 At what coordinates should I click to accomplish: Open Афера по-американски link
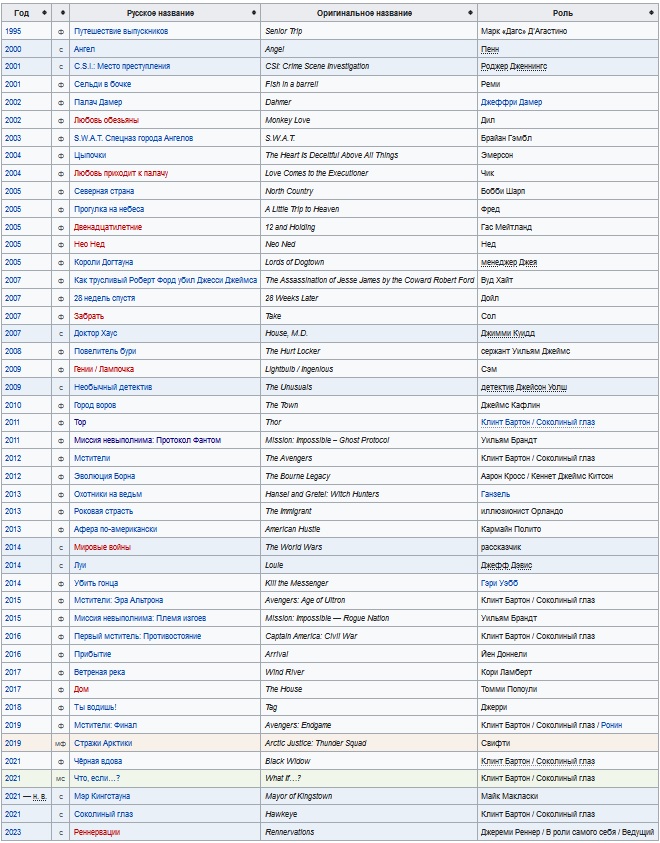[115, 529]
